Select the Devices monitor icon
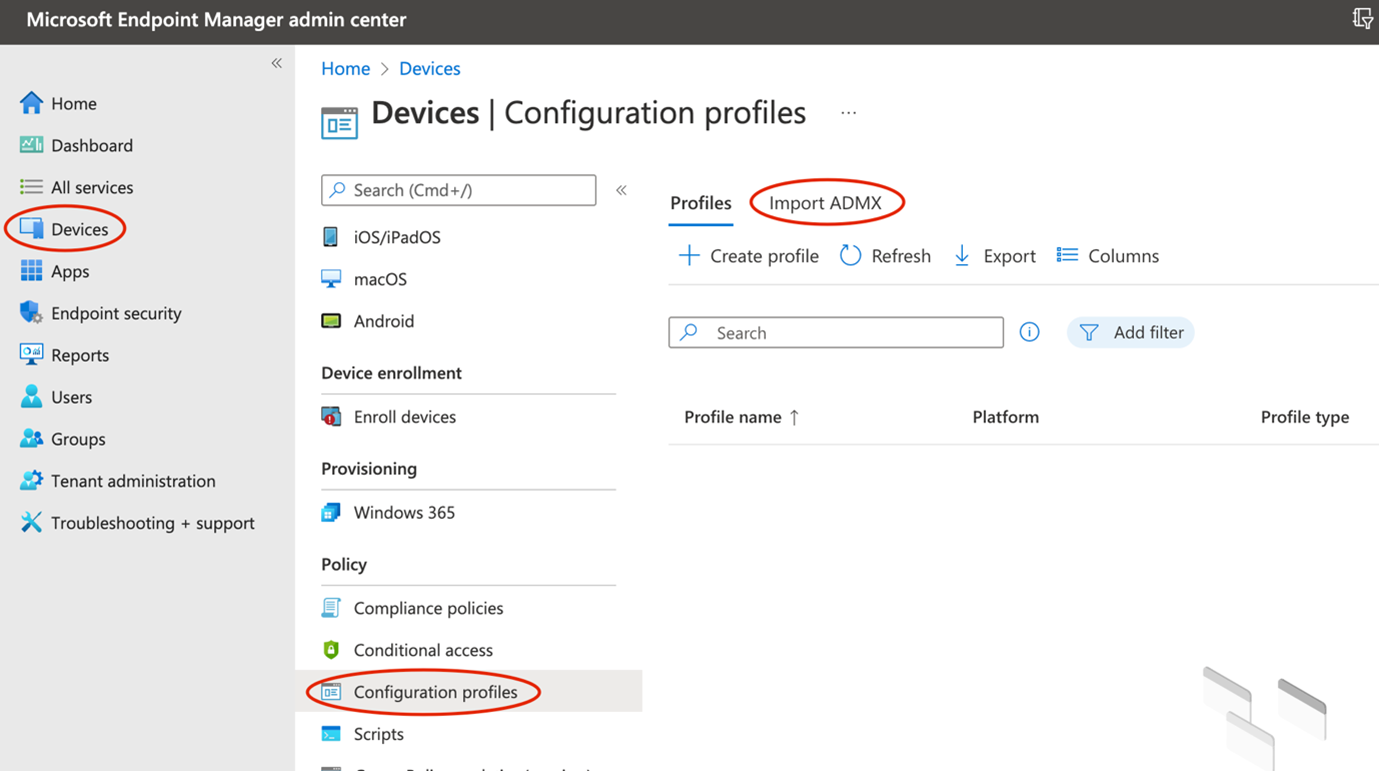This screenshot has height=771, width=1379. click(x=31, y=229)
